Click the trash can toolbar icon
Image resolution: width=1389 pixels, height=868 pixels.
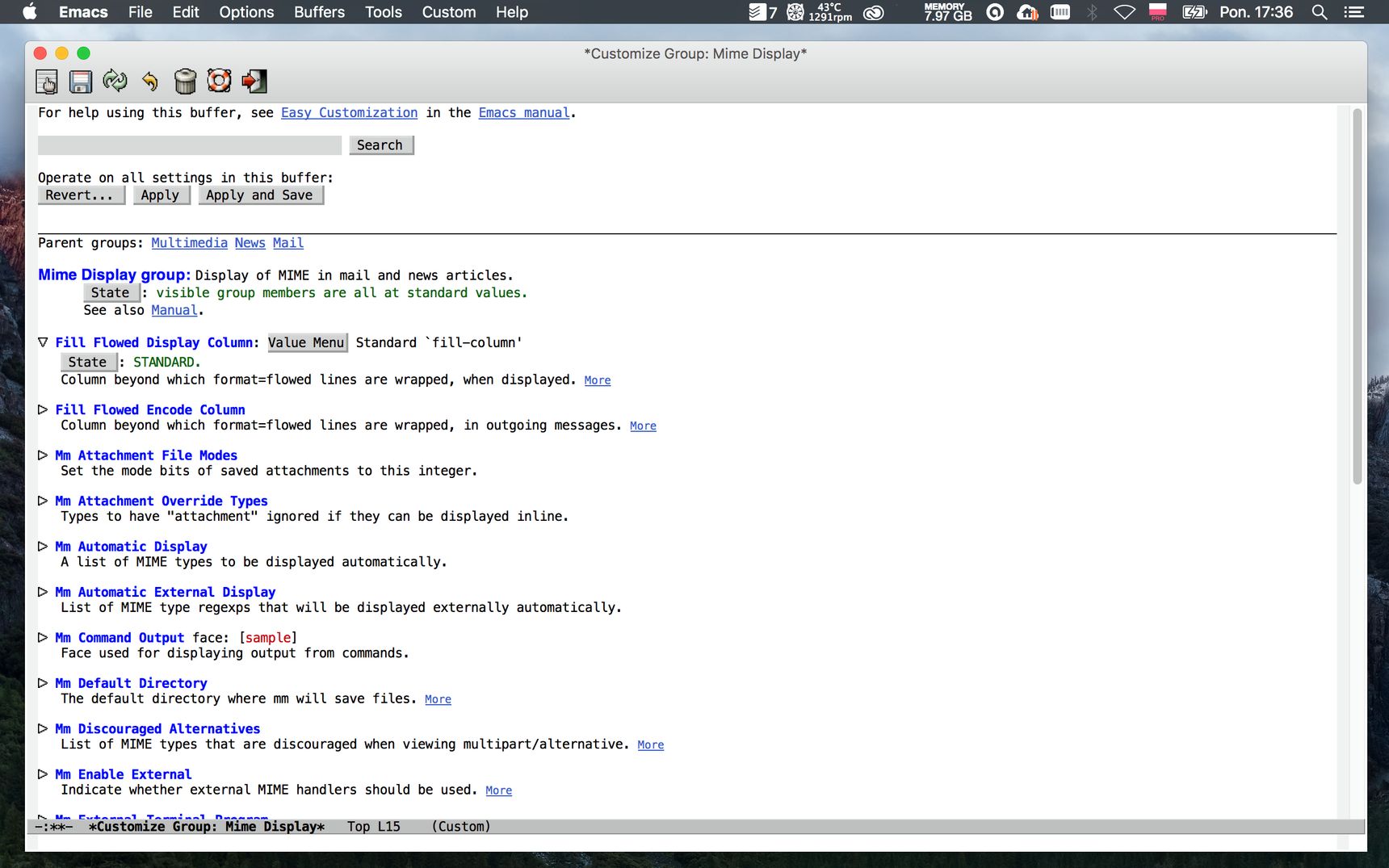[185, 81]
